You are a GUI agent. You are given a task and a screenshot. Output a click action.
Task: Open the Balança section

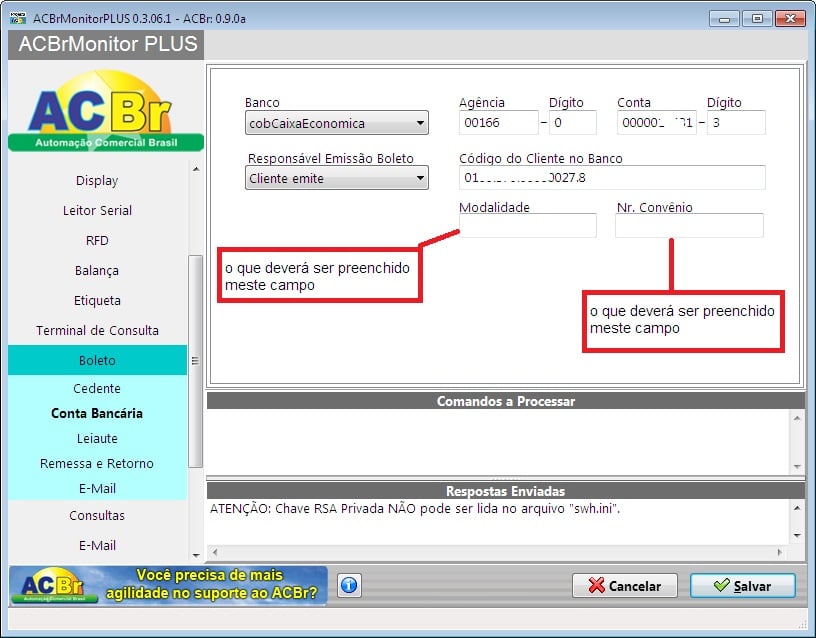coord(97,271)
